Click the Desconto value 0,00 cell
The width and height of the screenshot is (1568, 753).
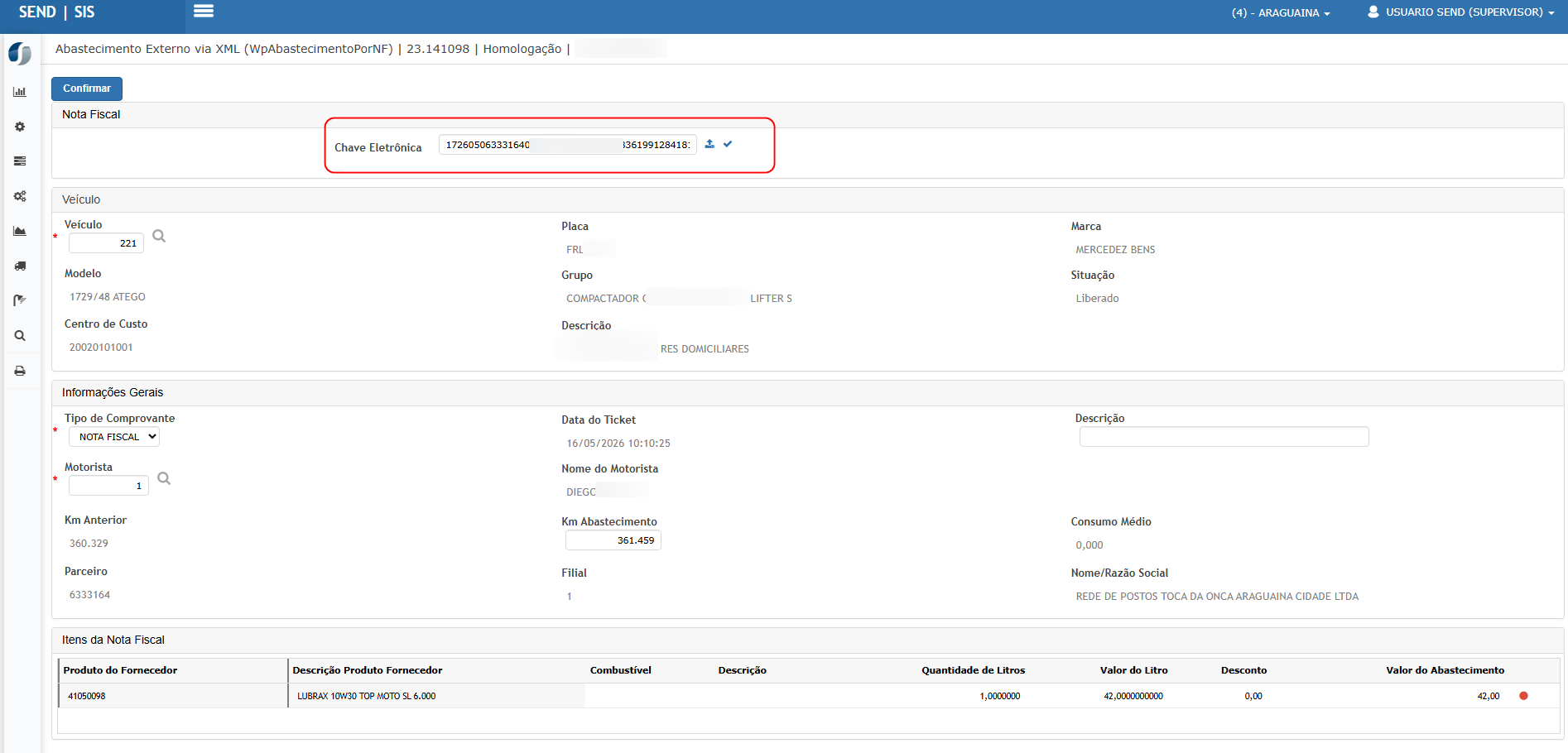[1253, 697]
